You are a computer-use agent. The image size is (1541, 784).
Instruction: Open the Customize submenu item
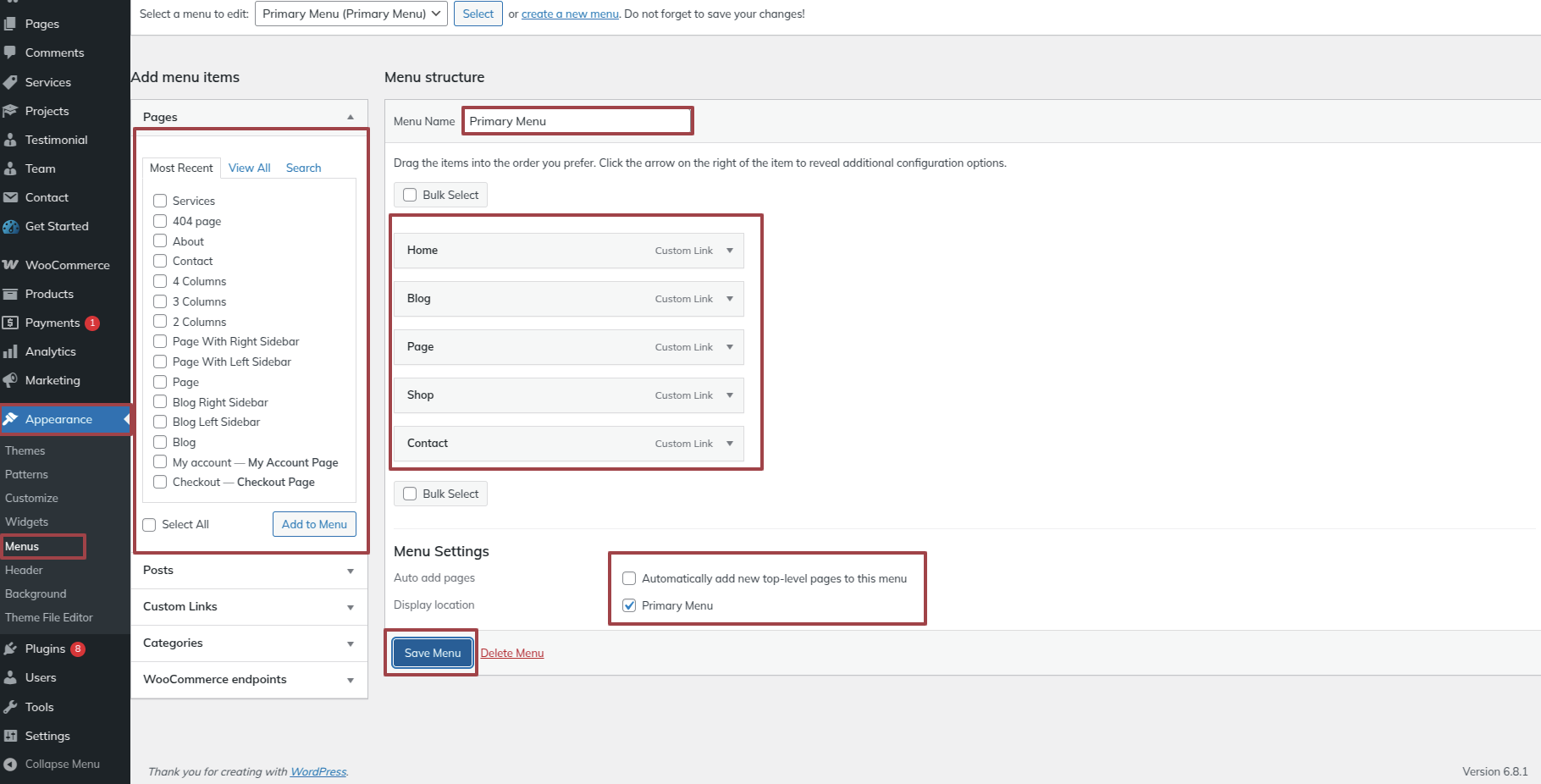point(31,498)
